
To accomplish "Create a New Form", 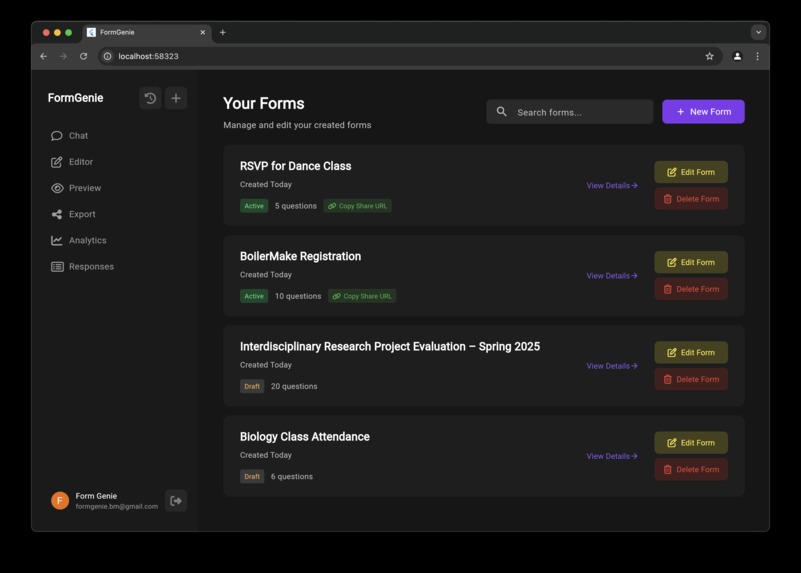I will click(x=703, y=111).
